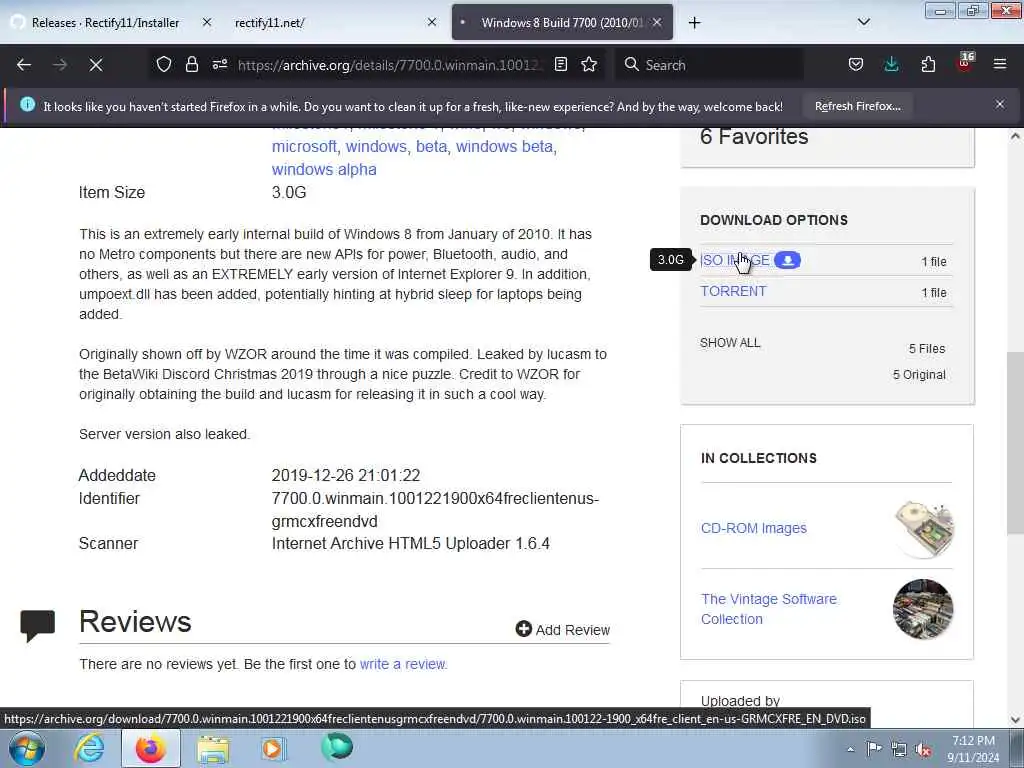
Task: Open the taskbar clock showing 7:12 PM
Action: pos(973,748)
